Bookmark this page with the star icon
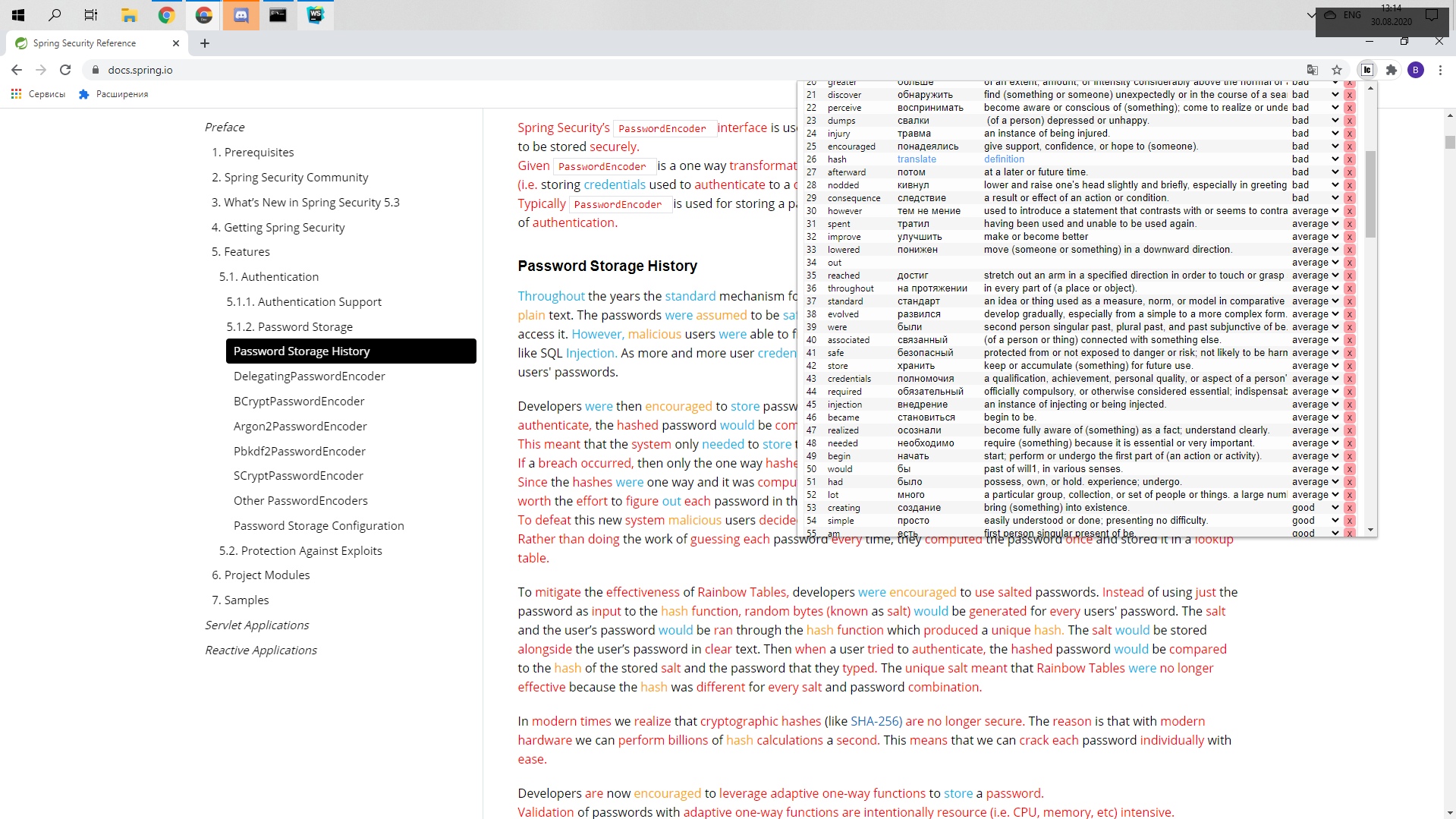The height and width of the screenshot is (819, 1456). 1337,70
